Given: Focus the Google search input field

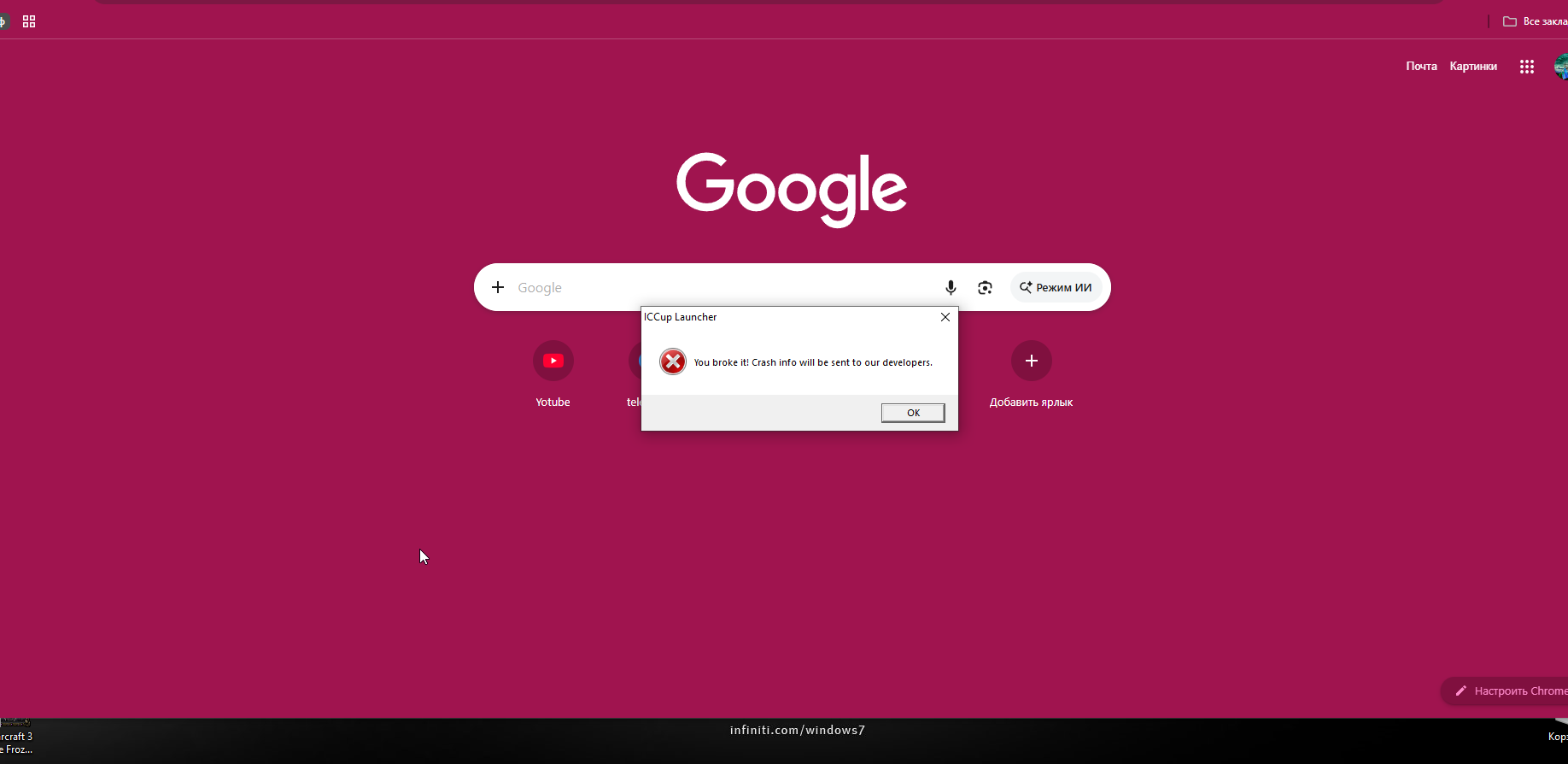Looking at the screenshot, I should tap(724, 288).
